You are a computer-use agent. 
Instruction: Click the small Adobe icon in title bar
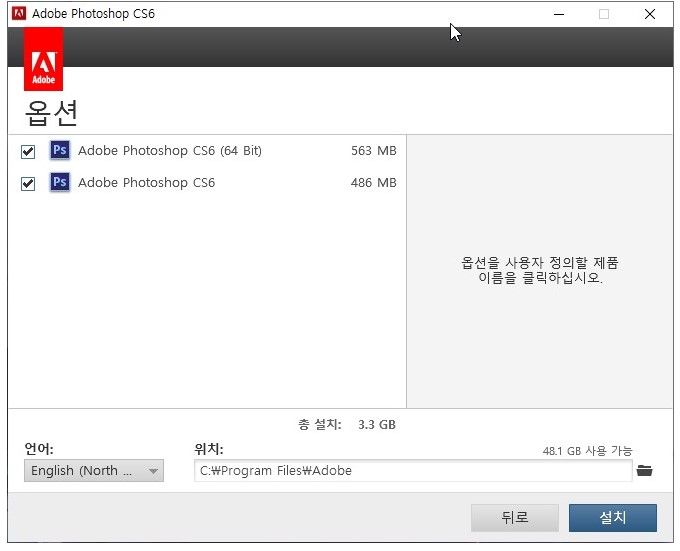(x=19, y=14)
